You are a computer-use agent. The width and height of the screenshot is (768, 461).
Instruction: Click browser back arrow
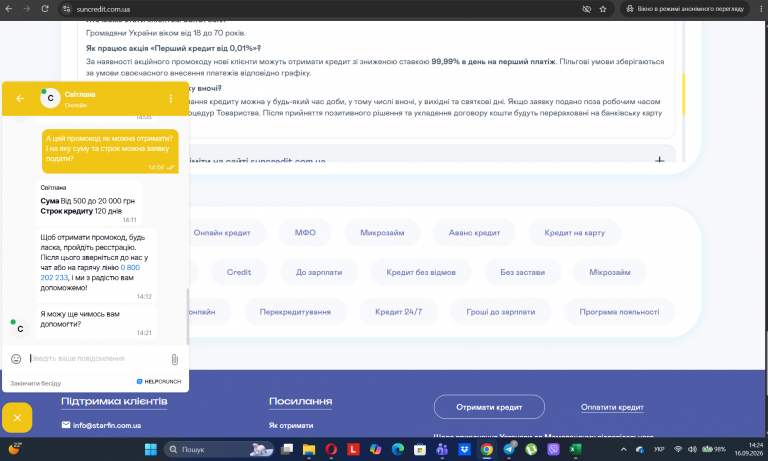pyautogui.click(x=9, y=9)
